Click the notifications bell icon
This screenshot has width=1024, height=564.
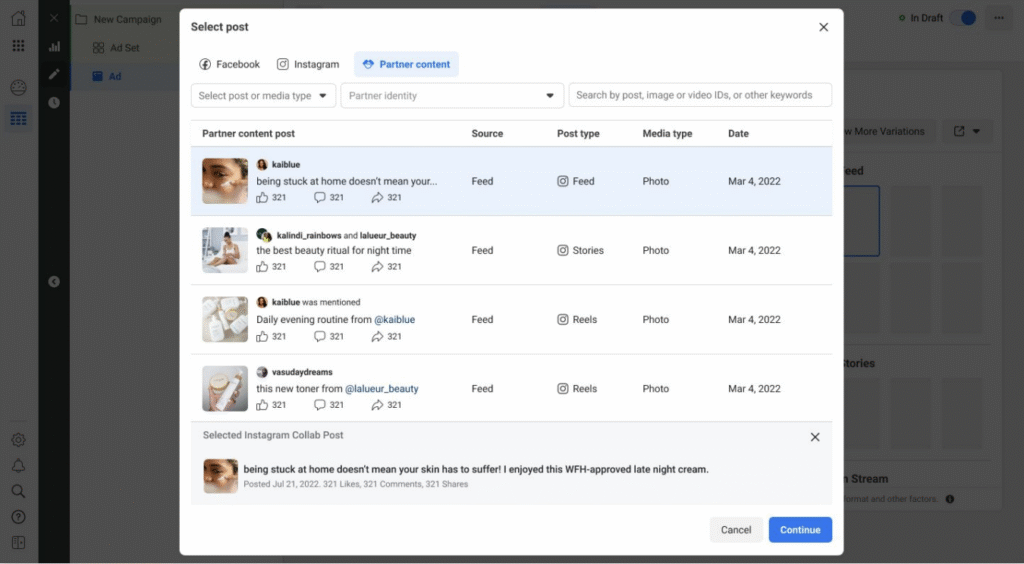point(18,466)
